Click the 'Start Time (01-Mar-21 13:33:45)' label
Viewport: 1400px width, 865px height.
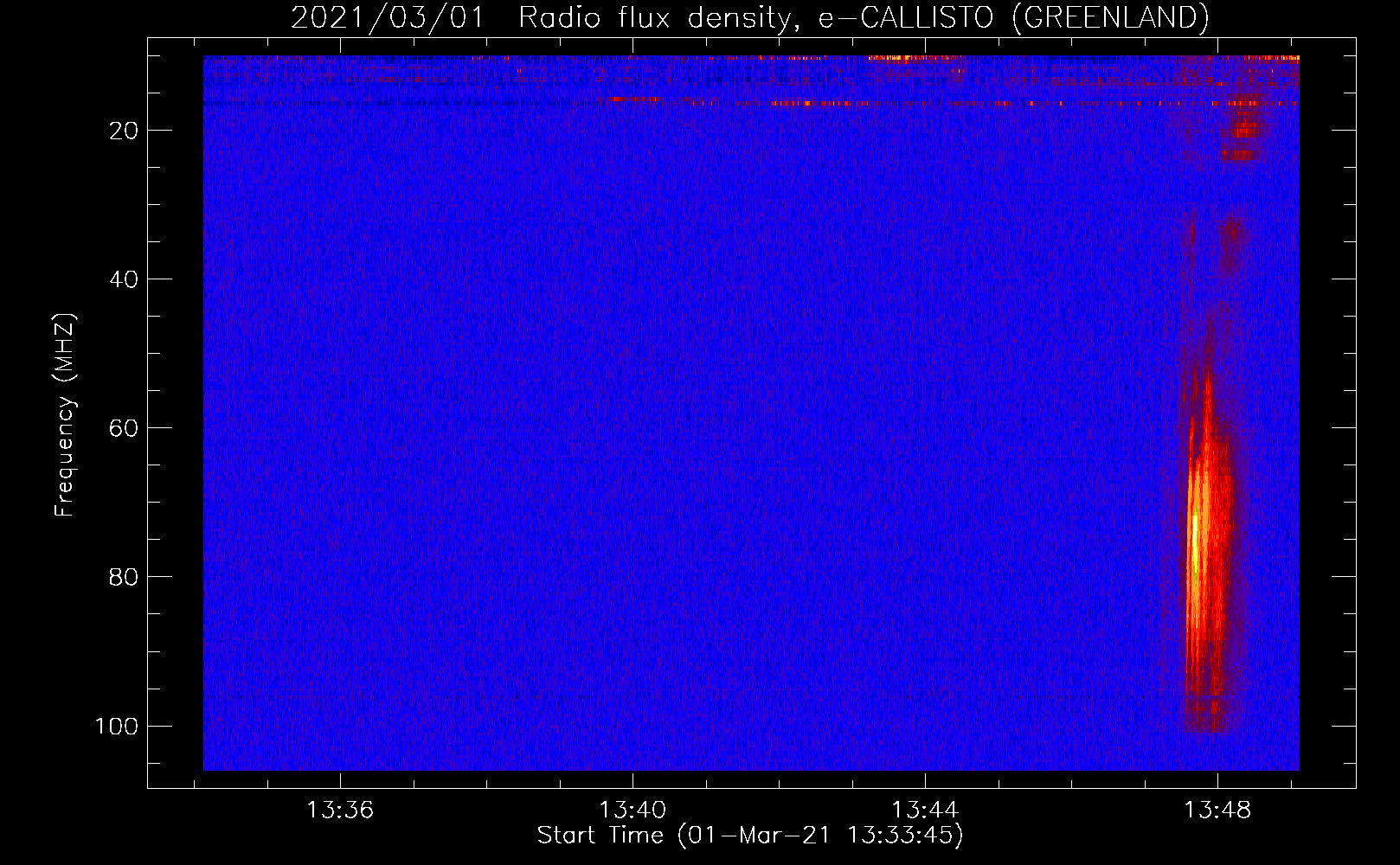(x=750, y=836)
